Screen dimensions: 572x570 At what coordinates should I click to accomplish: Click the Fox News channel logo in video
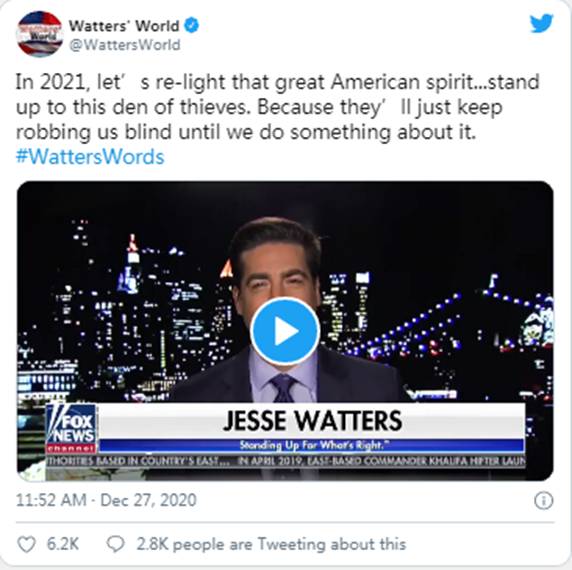[x=72, y=429]
